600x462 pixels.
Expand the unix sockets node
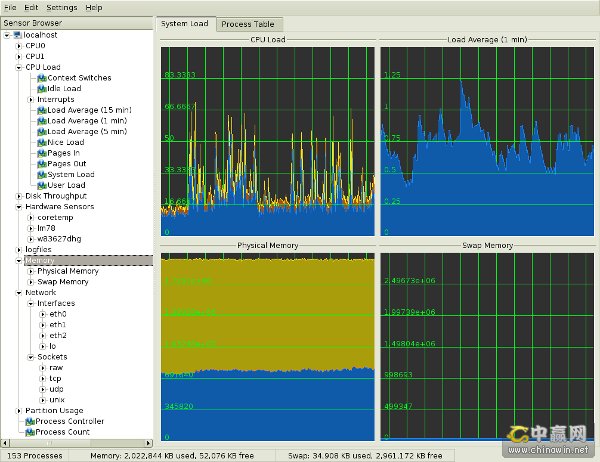click(43, 400)
